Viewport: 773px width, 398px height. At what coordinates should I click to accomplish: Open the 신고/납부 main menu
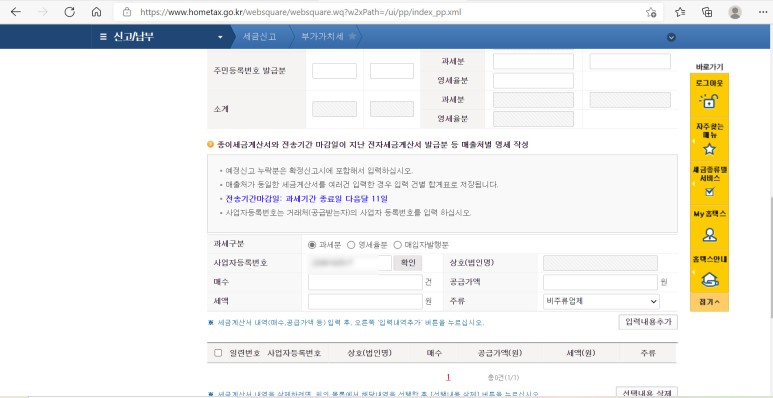(134, 36)
